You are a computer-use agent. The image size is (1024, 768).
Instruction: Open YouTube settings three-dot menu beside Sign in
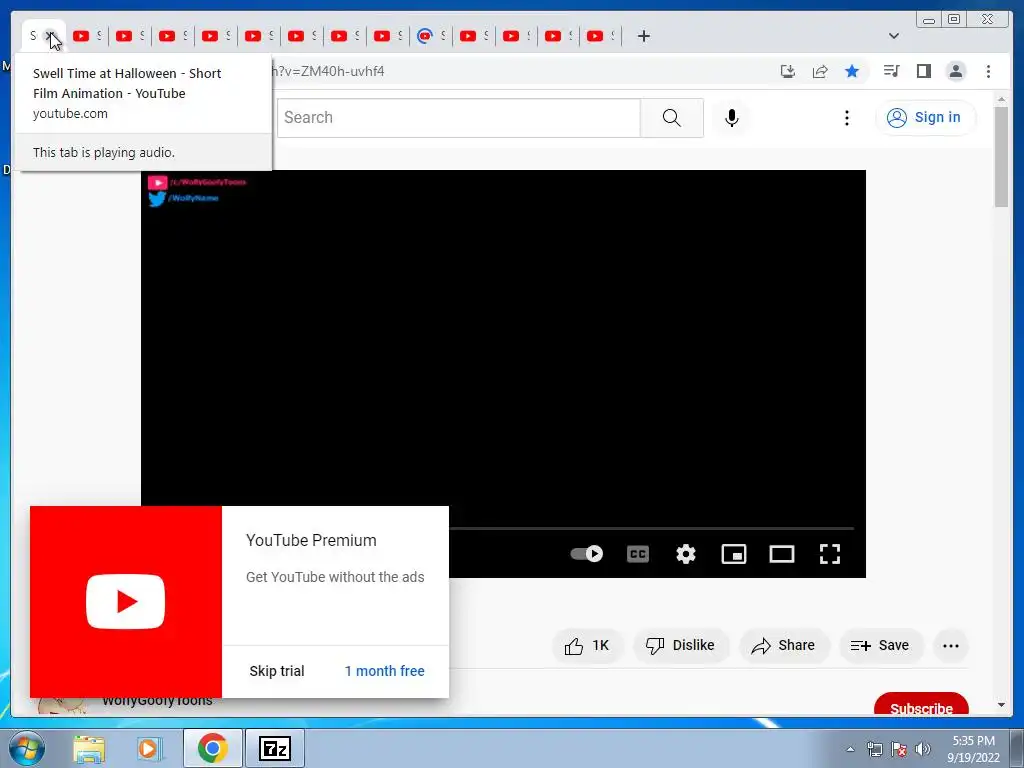[x=846, y=118]
